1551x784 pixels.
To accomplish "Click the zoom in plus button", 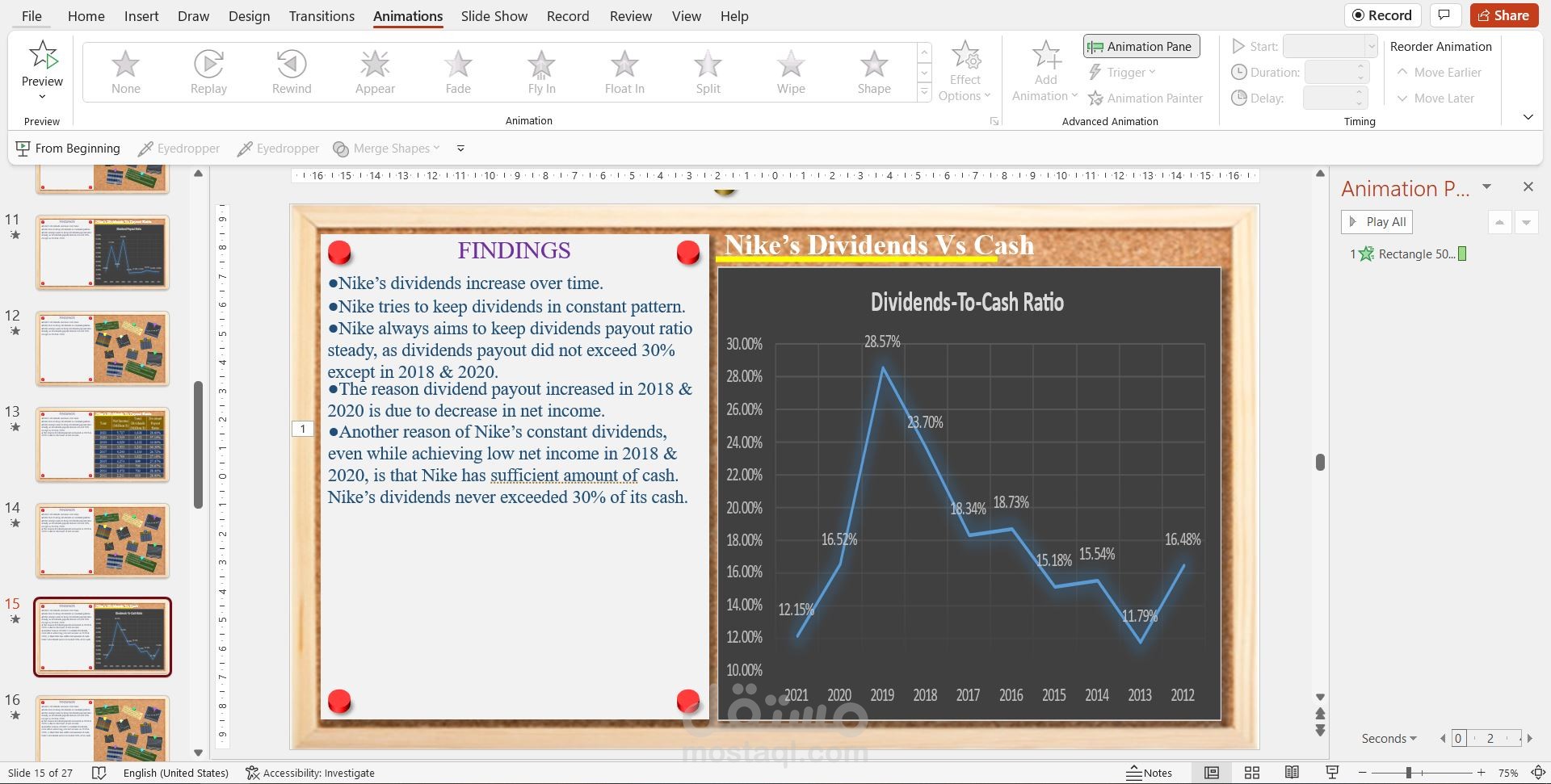I will (x=1481, y=773).
